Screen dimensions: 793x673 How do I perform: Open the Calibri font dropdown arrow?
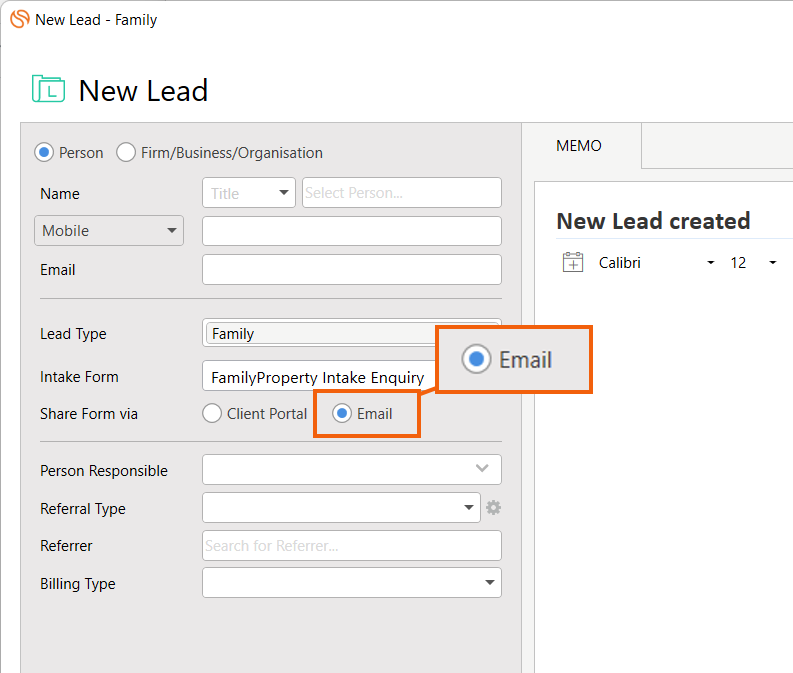[711, 262]
